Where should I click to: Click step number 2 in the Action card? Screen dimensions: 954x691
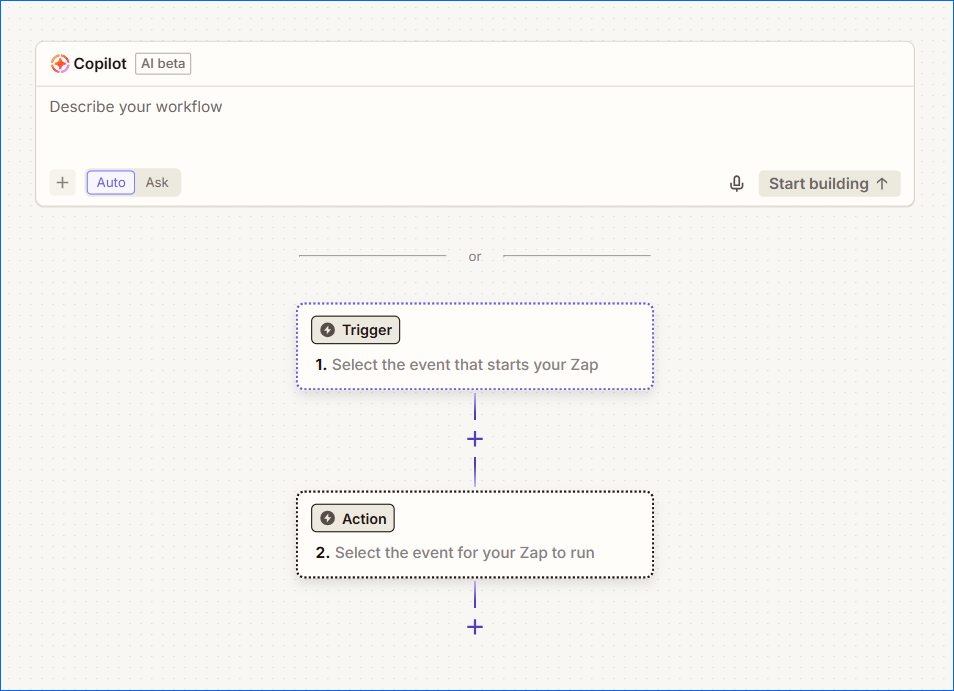[x=322, y=553]
